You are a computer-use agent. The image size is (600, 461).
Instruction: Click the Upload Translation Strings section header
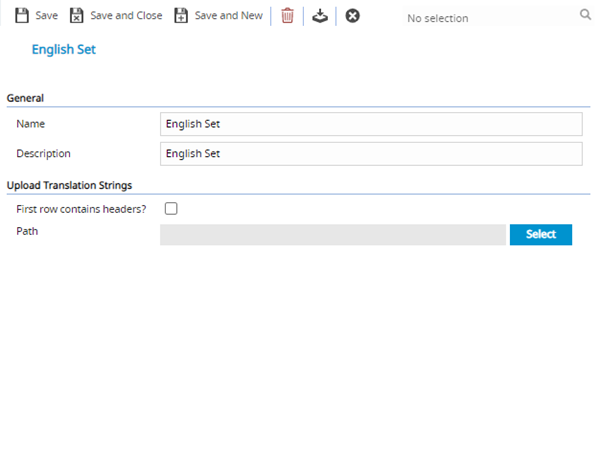click(x=70, y=185)
